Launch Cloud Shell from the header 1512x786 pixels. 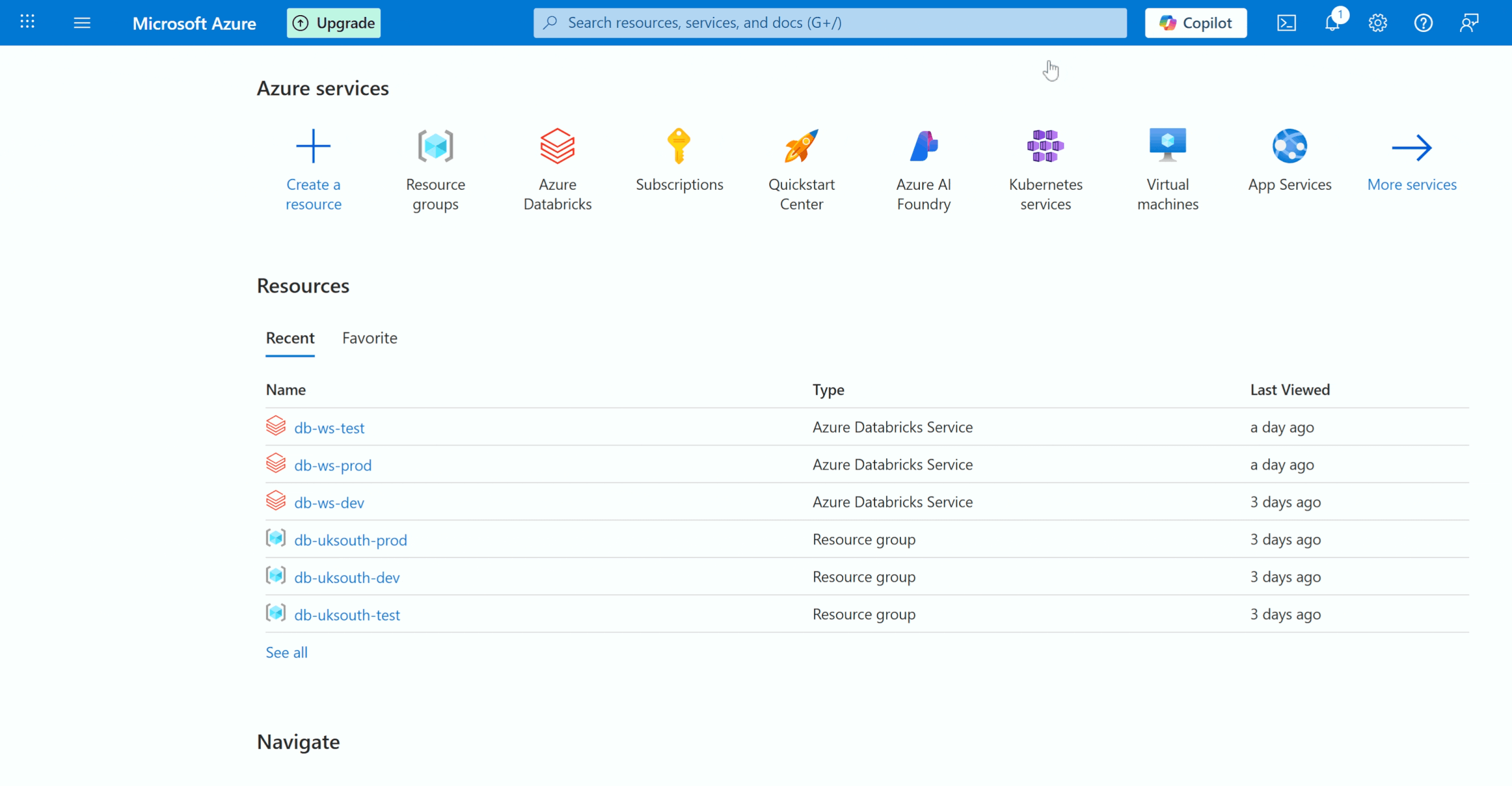pyautogui.click(x=1286, y=23)
